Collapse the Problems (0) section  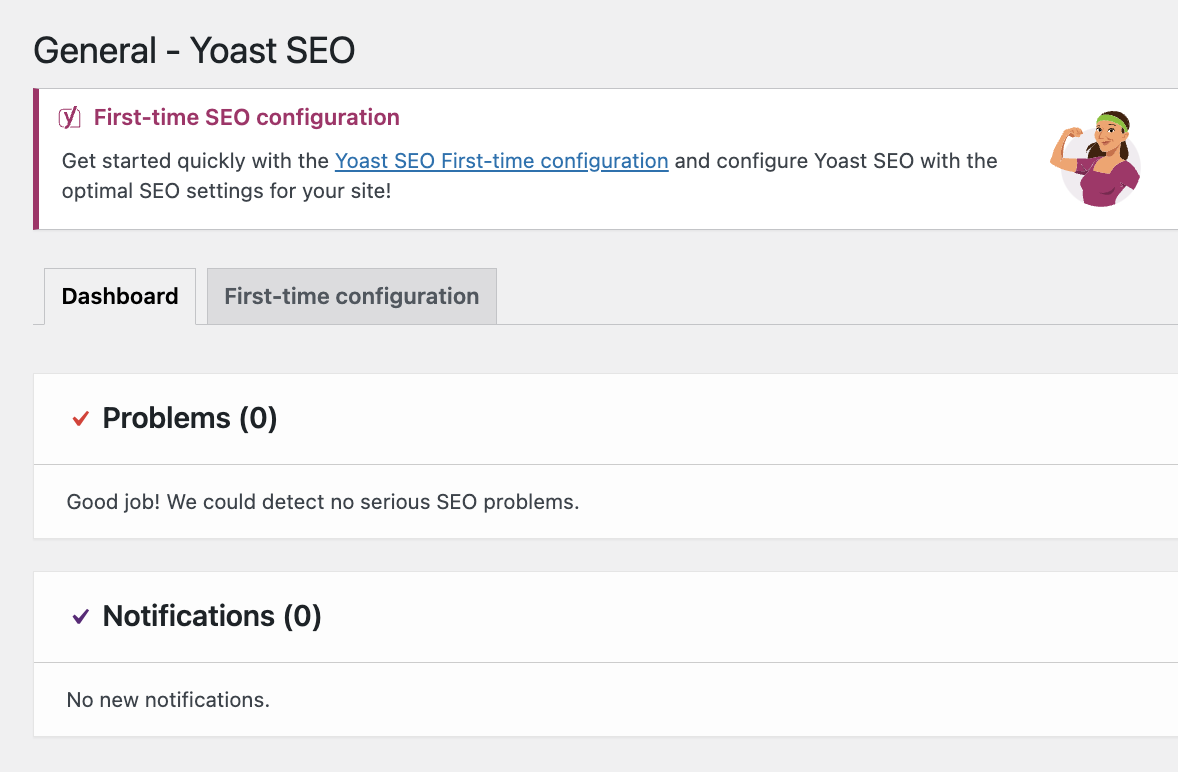(x=189, y=419)
